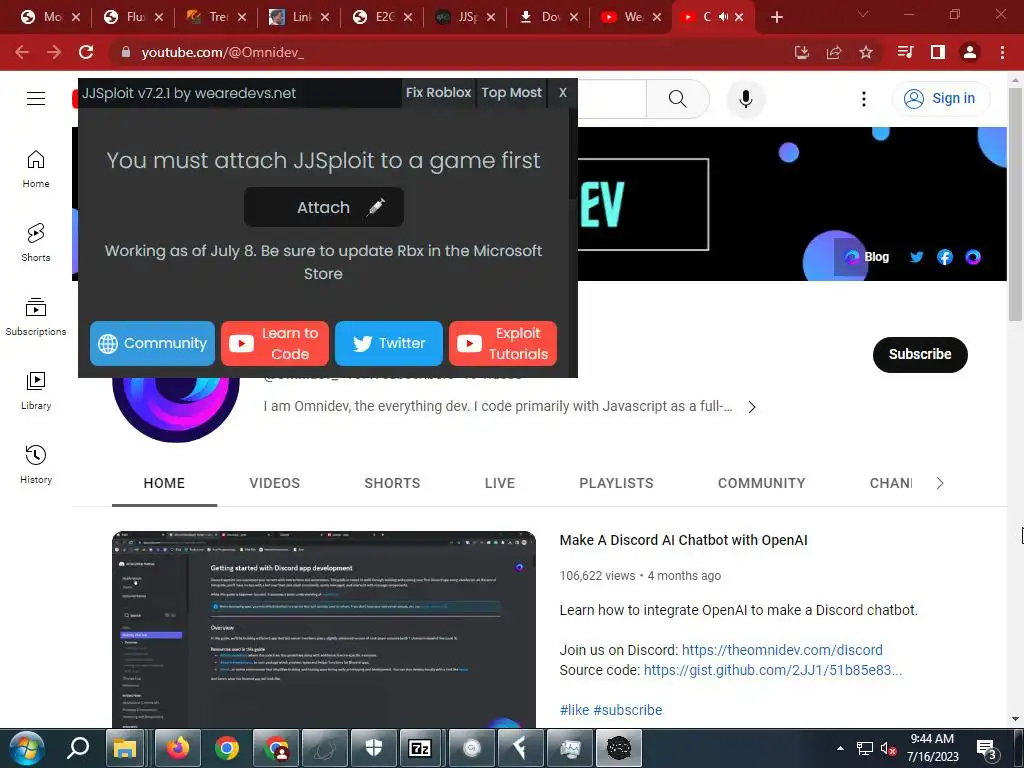Viewport: 1024px width, 768px height.
Task: Open Subscriptions in YouTube sidebar
Action: tap(36, 317)
